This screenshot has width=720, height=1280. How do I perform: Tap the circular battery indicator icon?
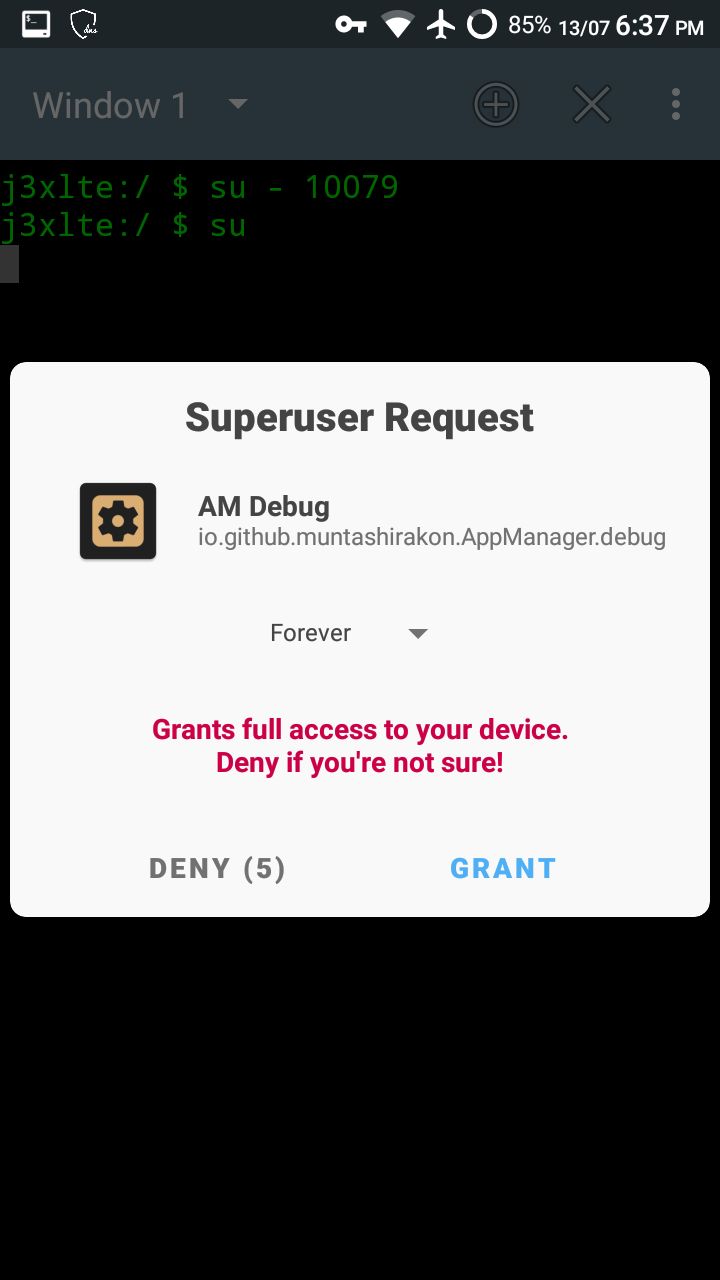[x=482, y=24]
